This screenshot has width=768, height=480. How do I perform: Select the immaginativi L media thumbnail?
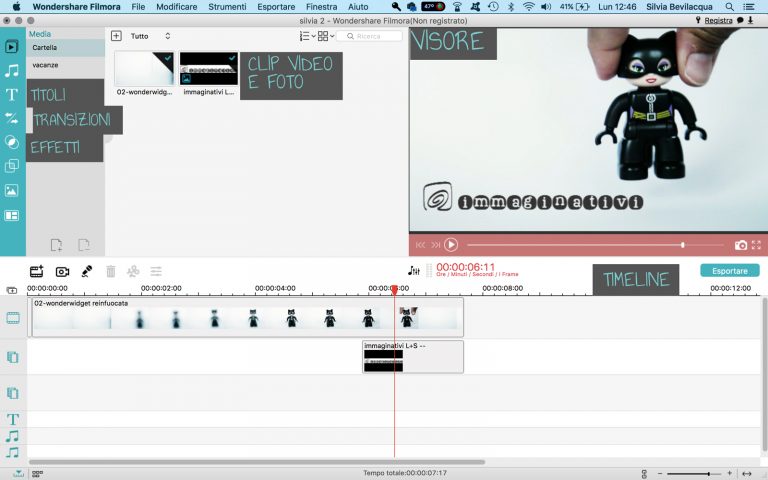point(209,69)
